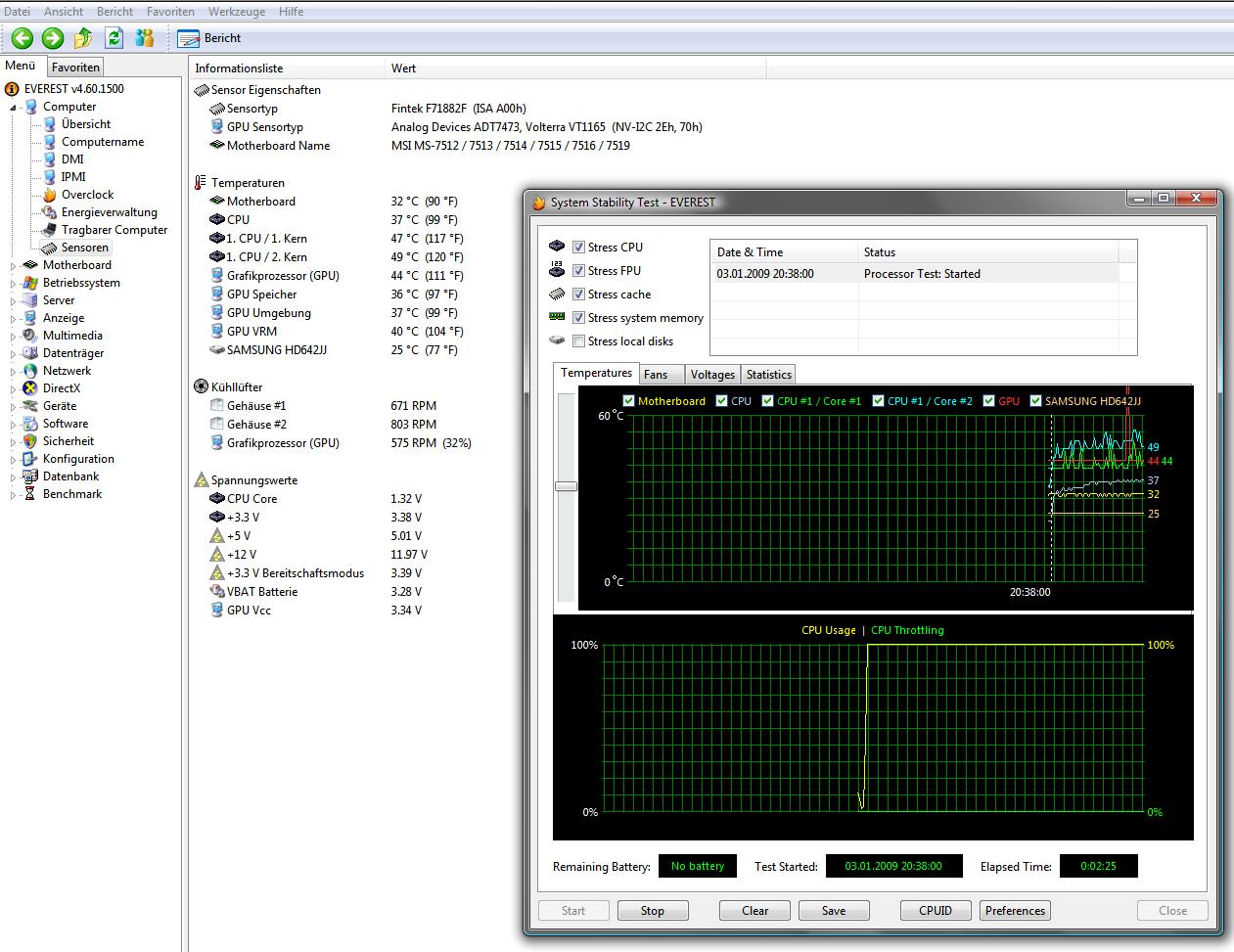The image size is (1234, 952).
Task: Click the green Back arrow toolbar icon
Action: point(23,38)
